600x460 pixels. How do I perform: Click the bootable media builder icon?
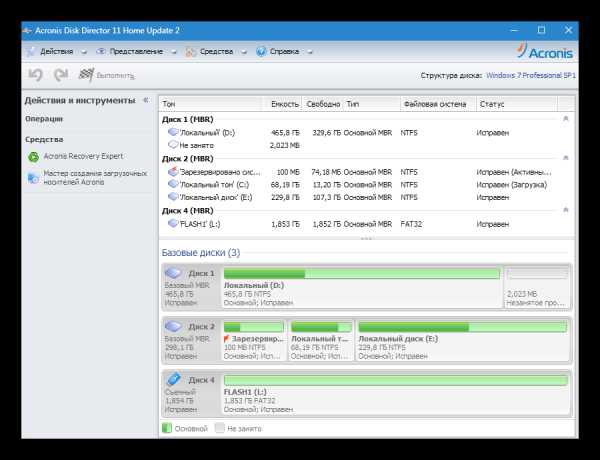pos(33,178)
